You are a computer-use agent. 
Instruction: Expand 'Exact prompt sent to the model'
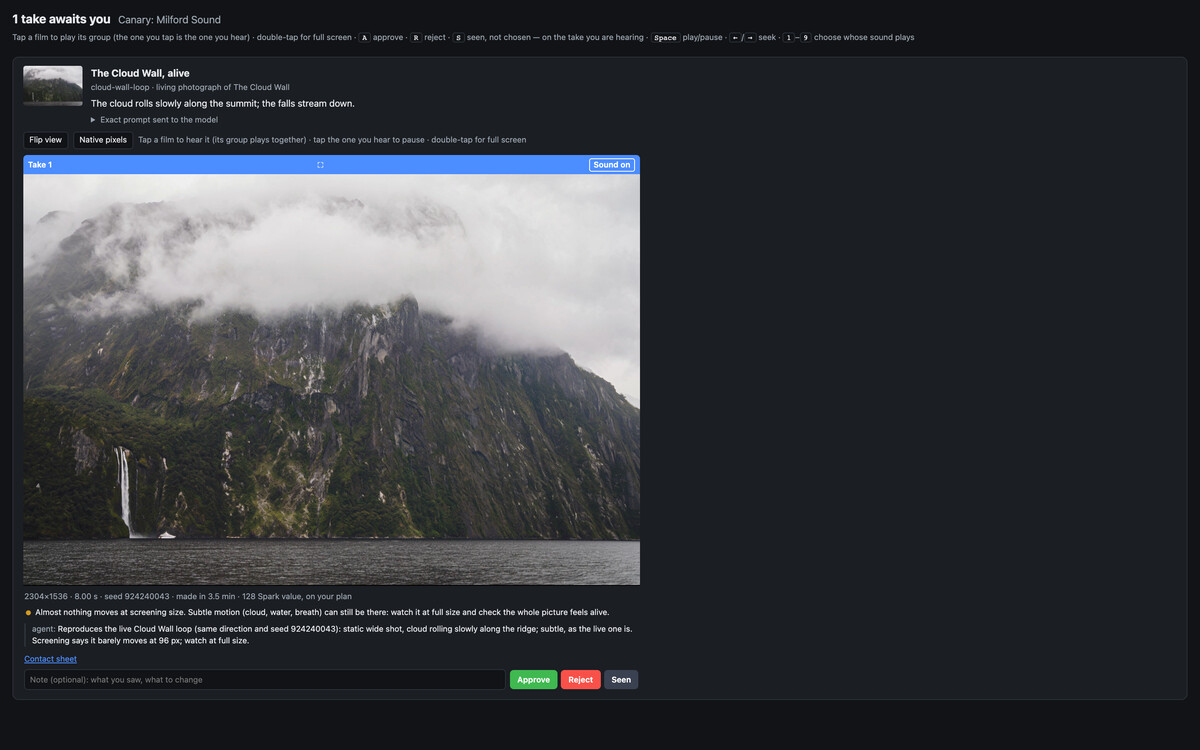pyautogui.click(x=154, y=120)
